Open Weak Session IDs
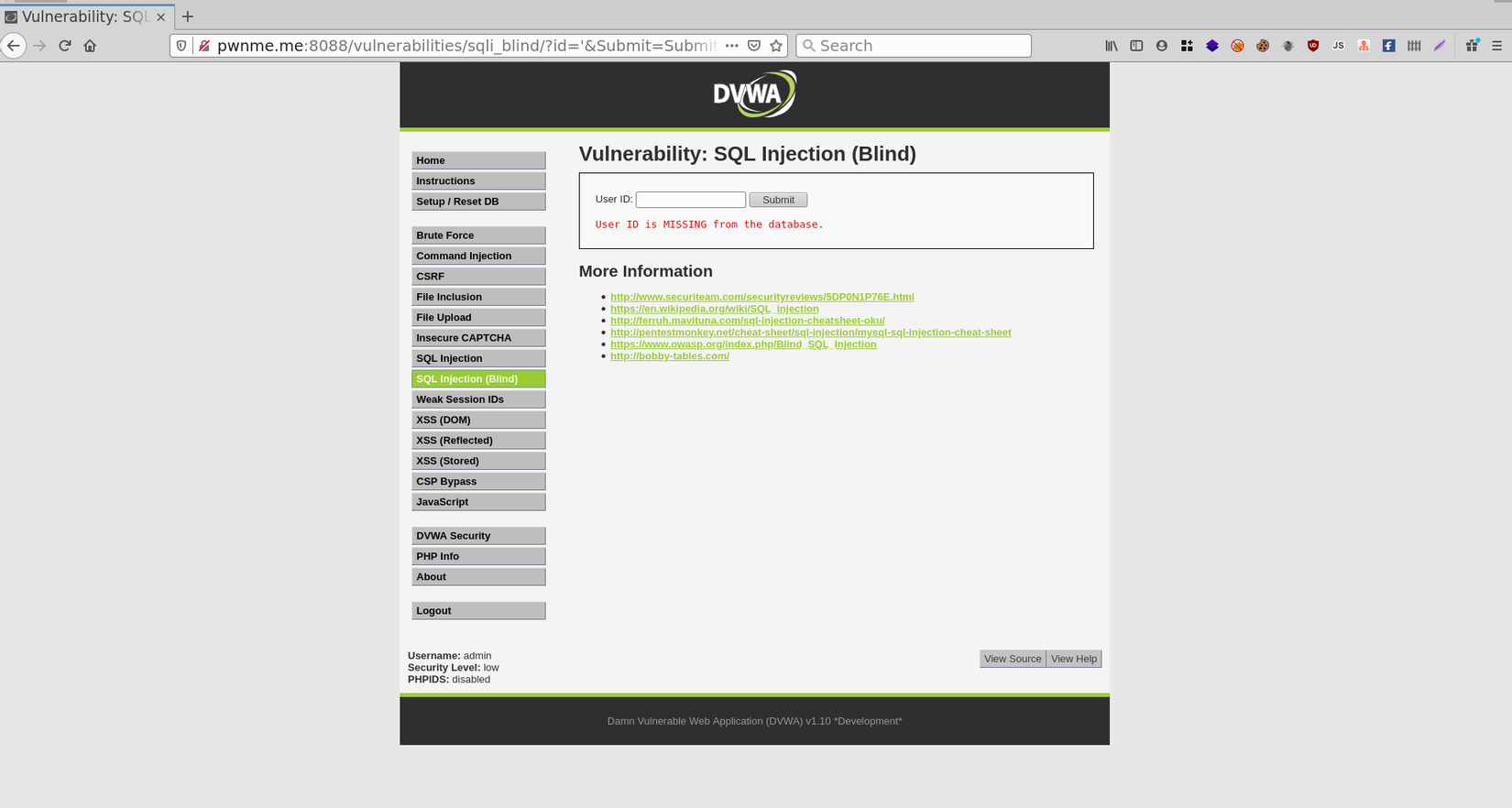This screenshot has width=1512, height=808. [x=478, y=399]
